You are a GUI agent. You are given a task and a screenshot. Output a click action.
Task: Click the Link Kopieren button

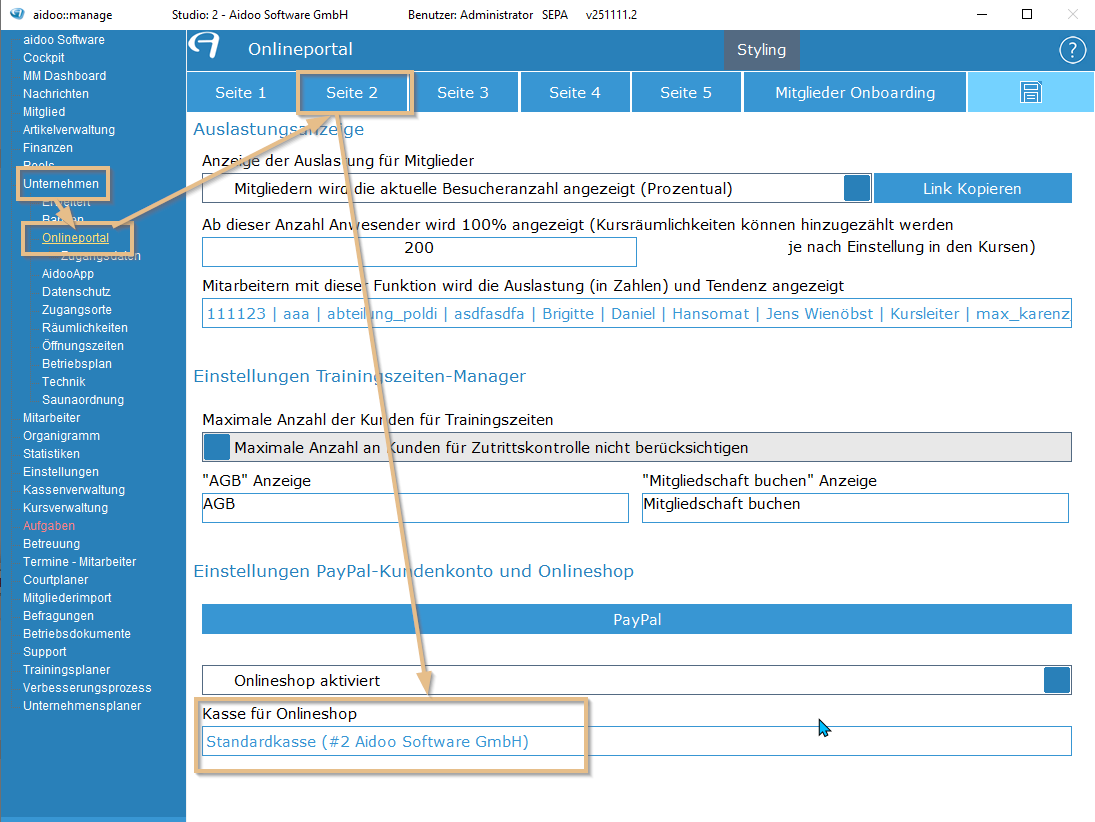click(x=972, y=188)
